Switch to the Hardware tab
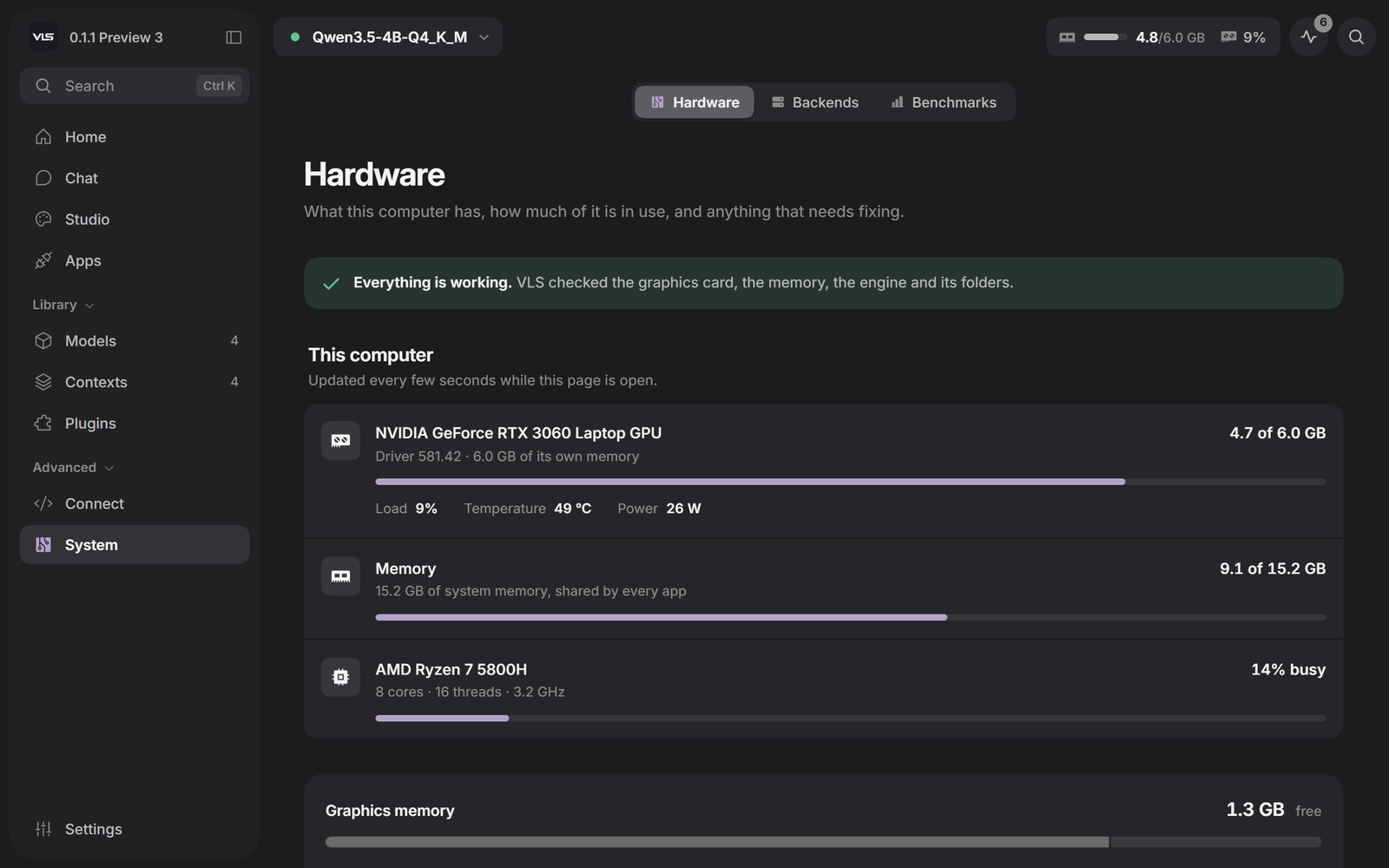The image size is (1389, 868). (x=694, y=102)
